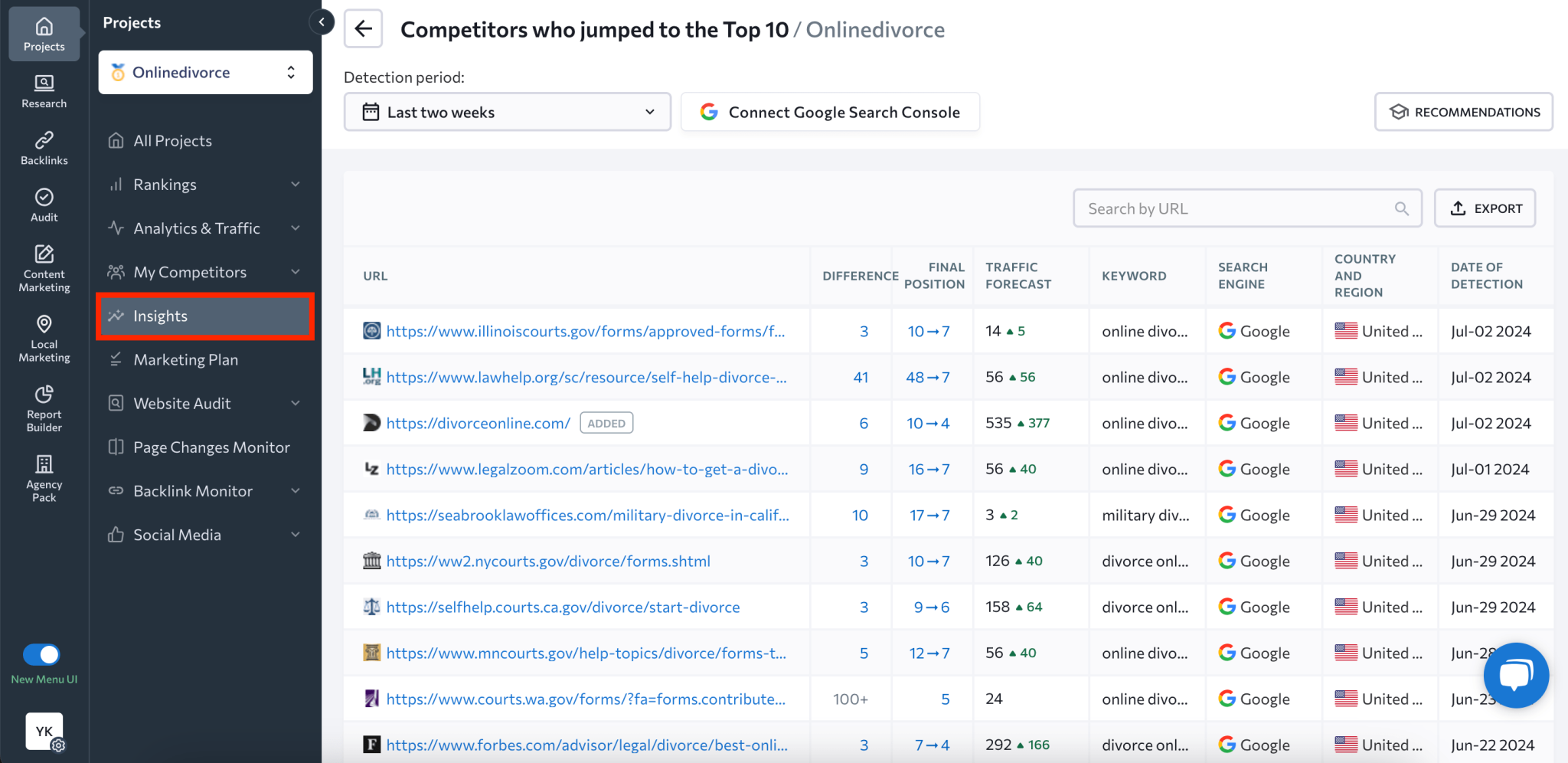Click the back arrow next to the page title

coord(363,28)
